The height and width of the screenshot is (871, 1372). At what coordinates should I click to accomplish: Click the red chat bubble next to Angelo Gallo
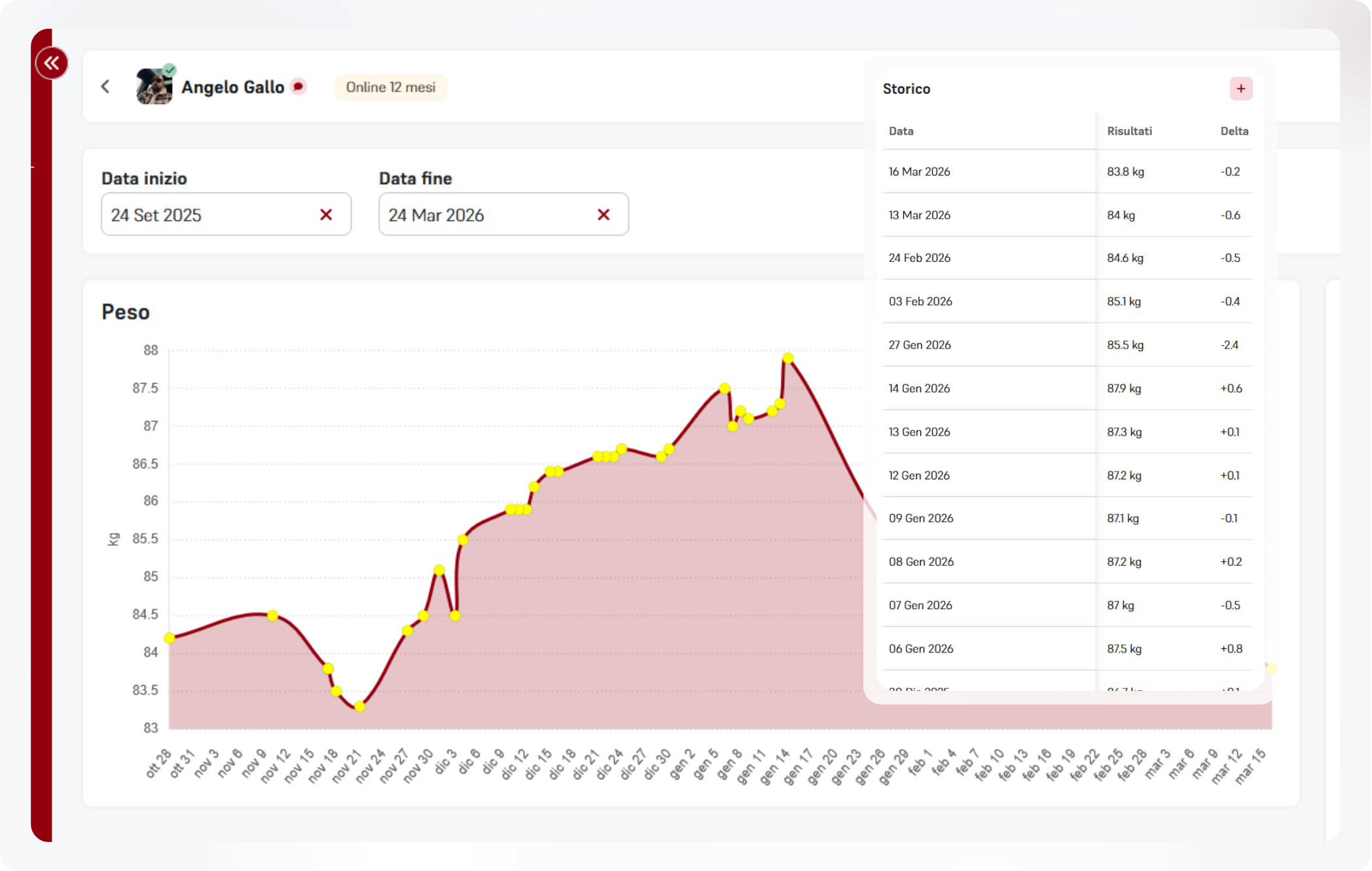(298, 86)
